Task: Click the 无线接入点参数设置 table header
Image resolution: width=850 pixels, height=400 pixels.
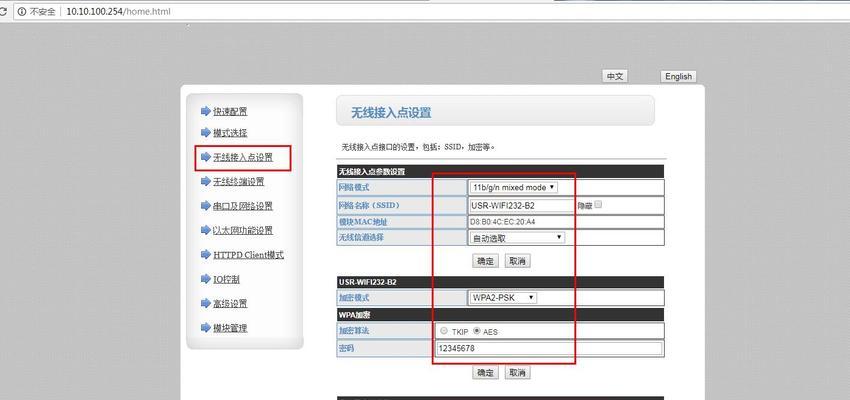Action: [x=500, y=171]
